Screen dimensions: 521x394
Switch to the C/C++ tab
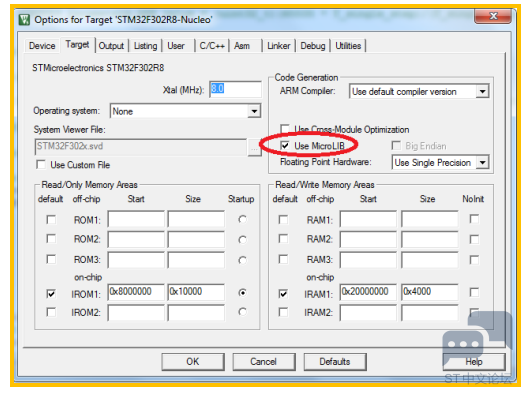[x=212, y=46]
